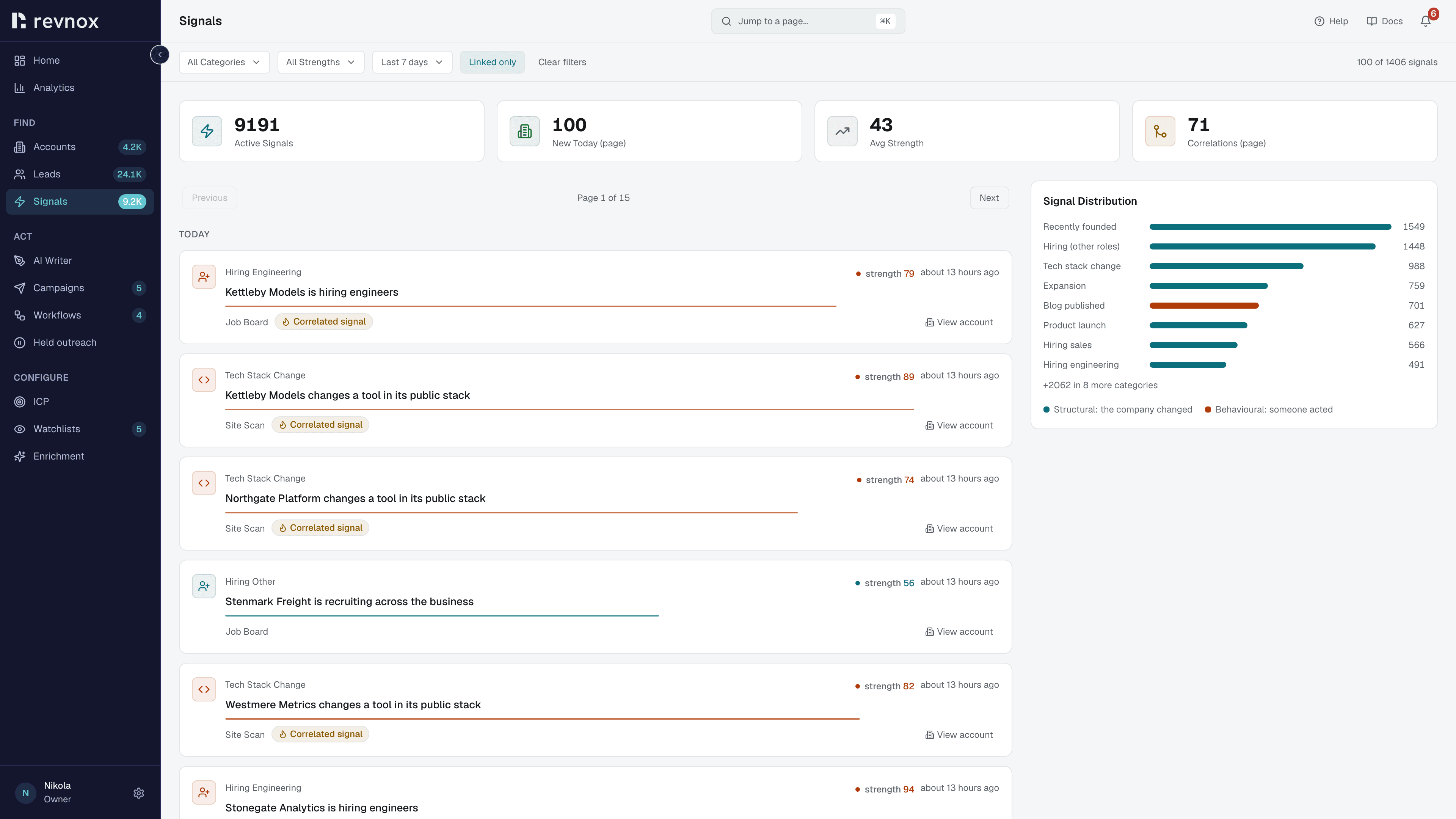Open ICP in sidebar
The width and height of the screenshot is (1456, 819).
click(x=80, y=402)
